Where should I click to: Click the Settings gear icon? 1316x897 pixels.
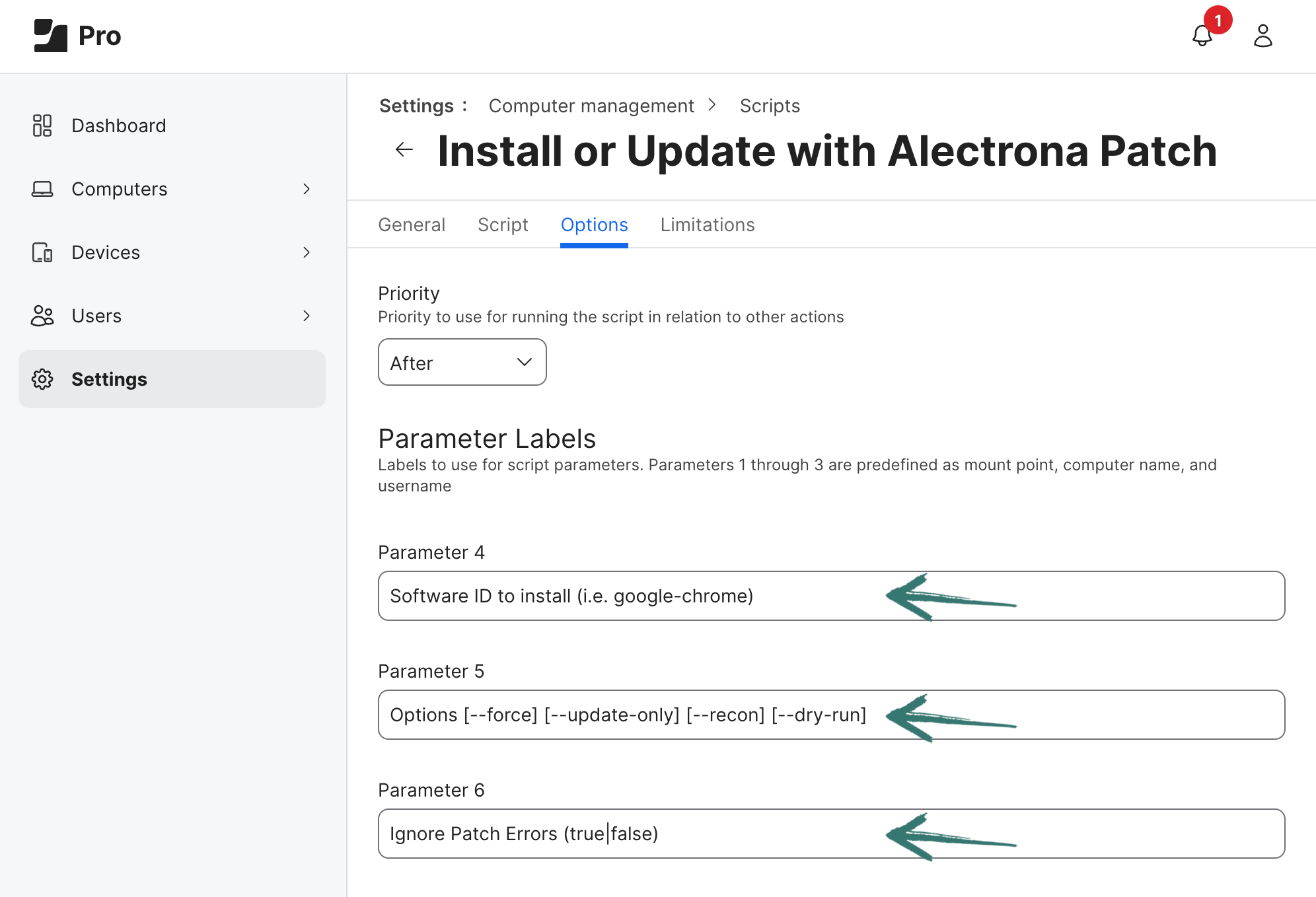[x=42, y=379]
